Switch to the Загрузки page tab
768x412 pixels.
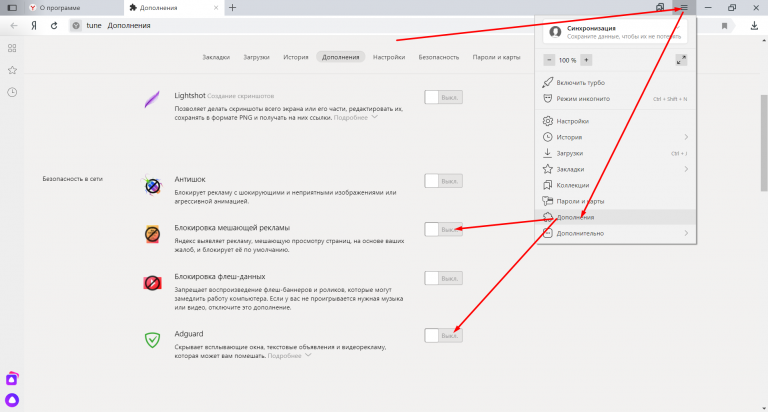click(256, 57)
